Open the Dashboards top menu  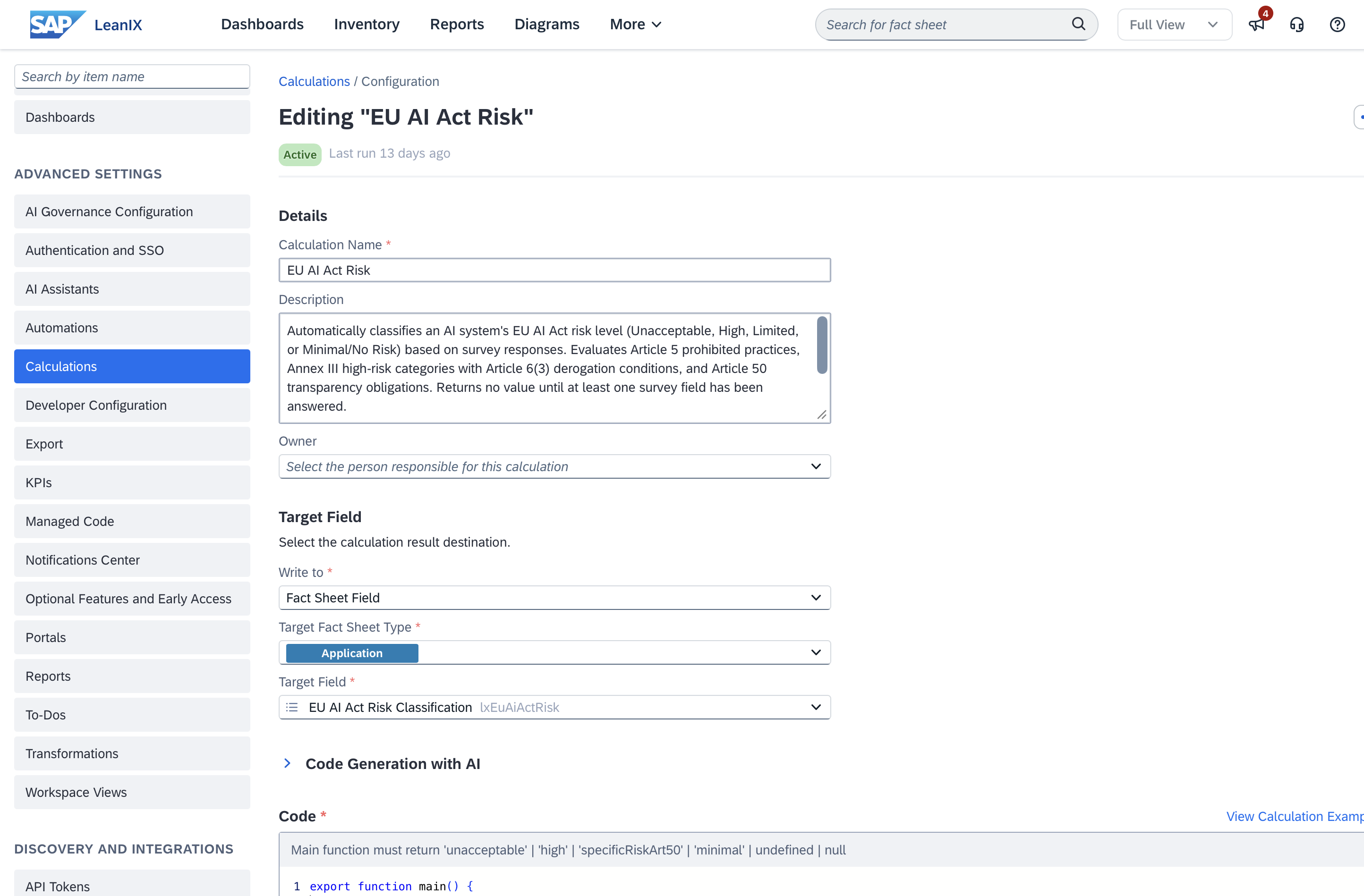[262, 24]
